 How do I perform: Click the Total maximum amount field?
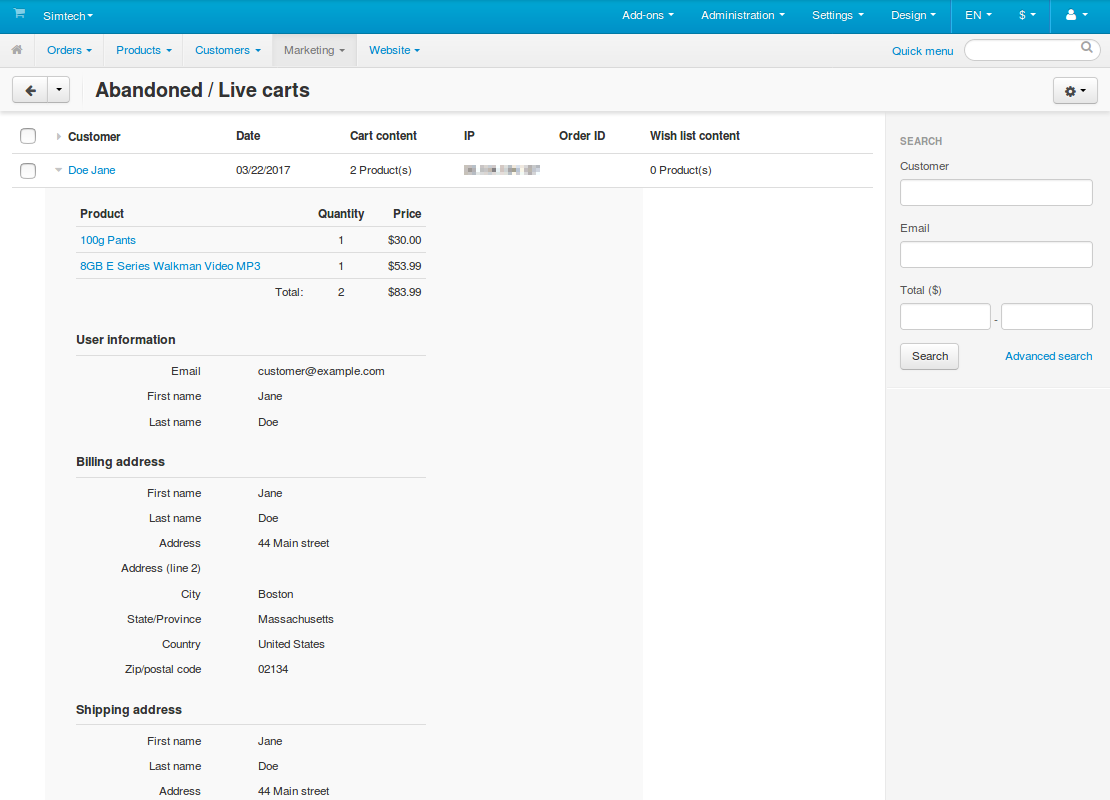tap(1047, 316)
